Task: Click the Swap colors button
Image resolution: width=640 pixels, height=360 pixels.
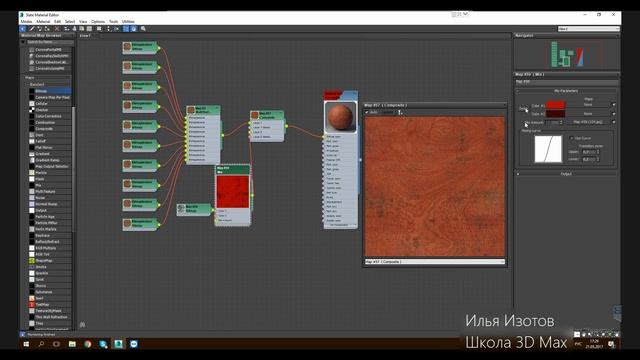Action: [523, 109]
